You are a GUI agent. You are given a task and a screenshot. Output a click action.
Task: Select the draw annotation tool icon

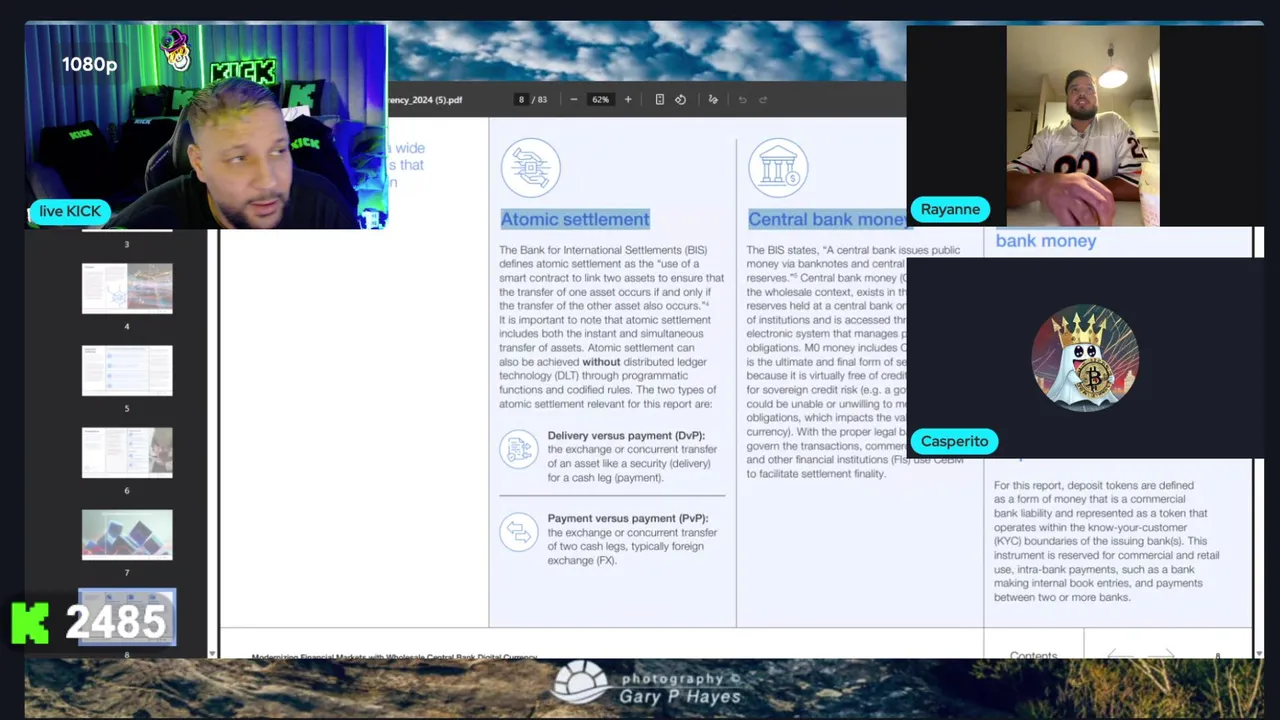coord(713,99)
